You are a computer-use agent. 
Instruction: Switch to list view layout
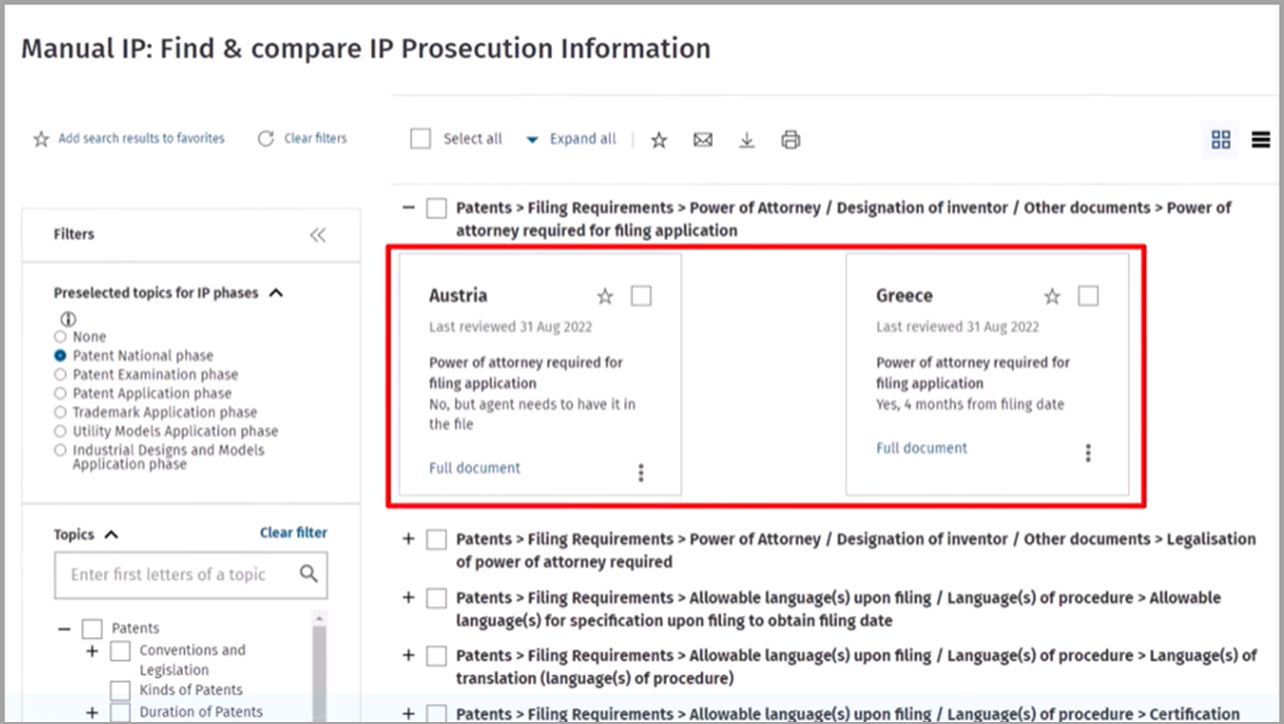[1261, 140]
